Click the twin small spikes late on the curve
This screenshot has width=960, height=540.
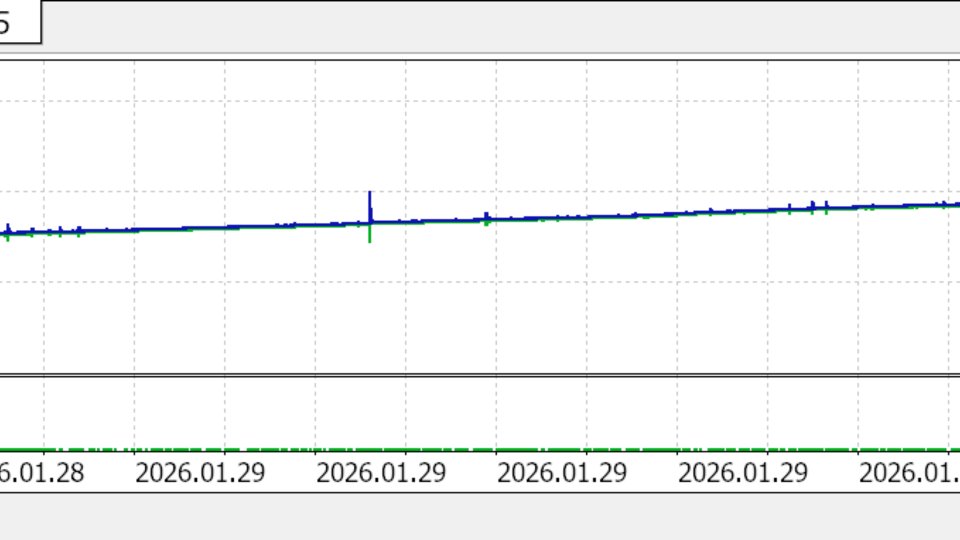[x=819, y=208]
